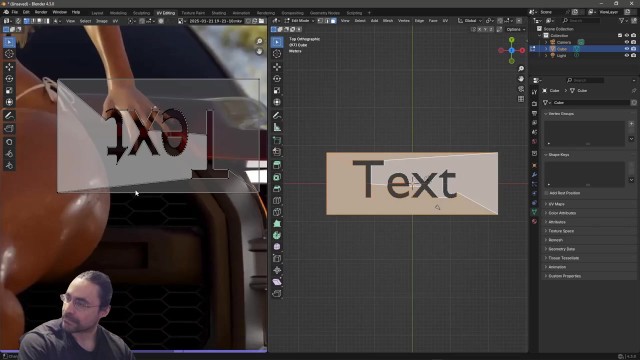Hide the Camera object via eye icon

pos(627,42)
